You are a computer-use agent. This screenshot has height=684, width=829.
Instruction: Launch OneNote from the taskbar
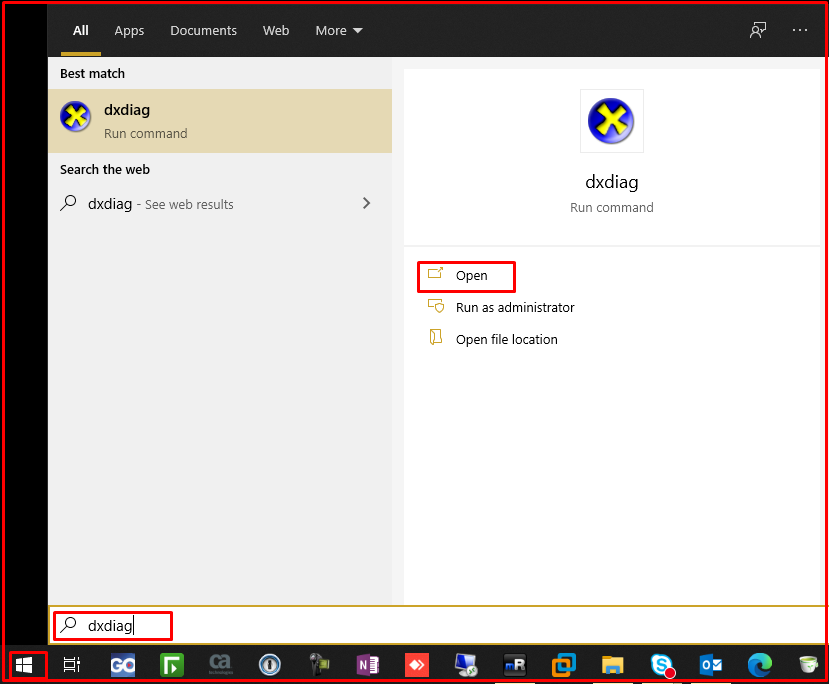click(368, 665)
